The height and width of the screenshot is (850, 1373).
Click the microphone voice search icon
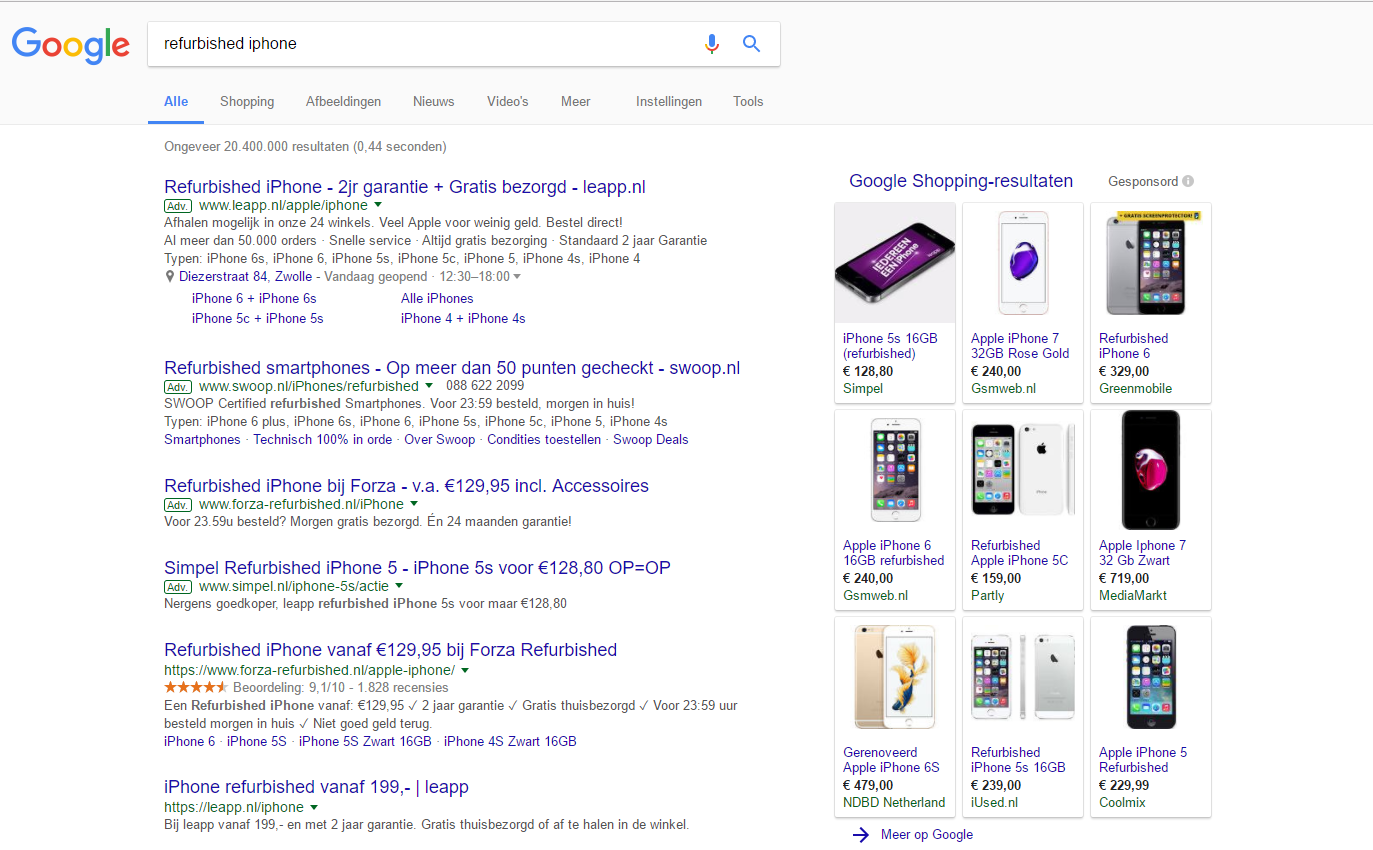711,44
